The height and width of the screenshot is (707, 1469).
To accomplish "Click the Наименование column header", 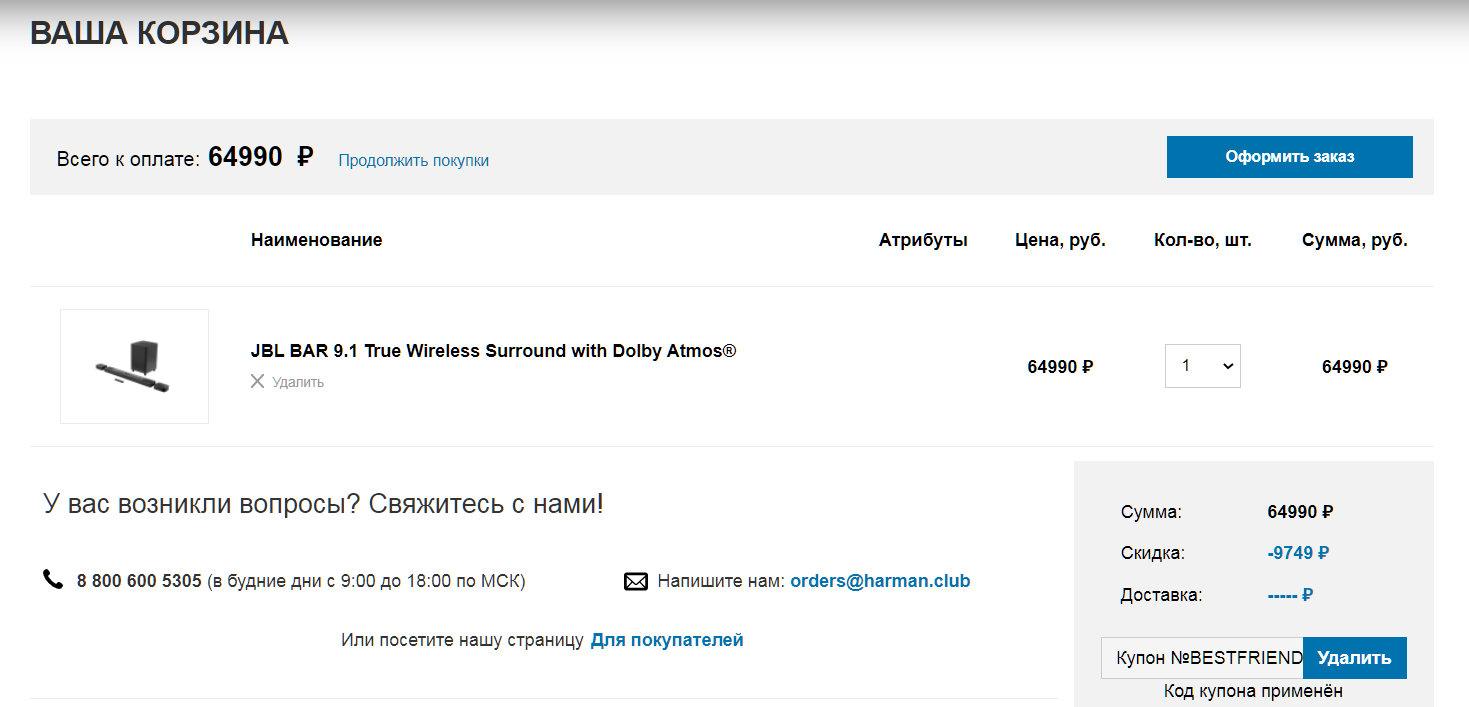I will point(316,240).
